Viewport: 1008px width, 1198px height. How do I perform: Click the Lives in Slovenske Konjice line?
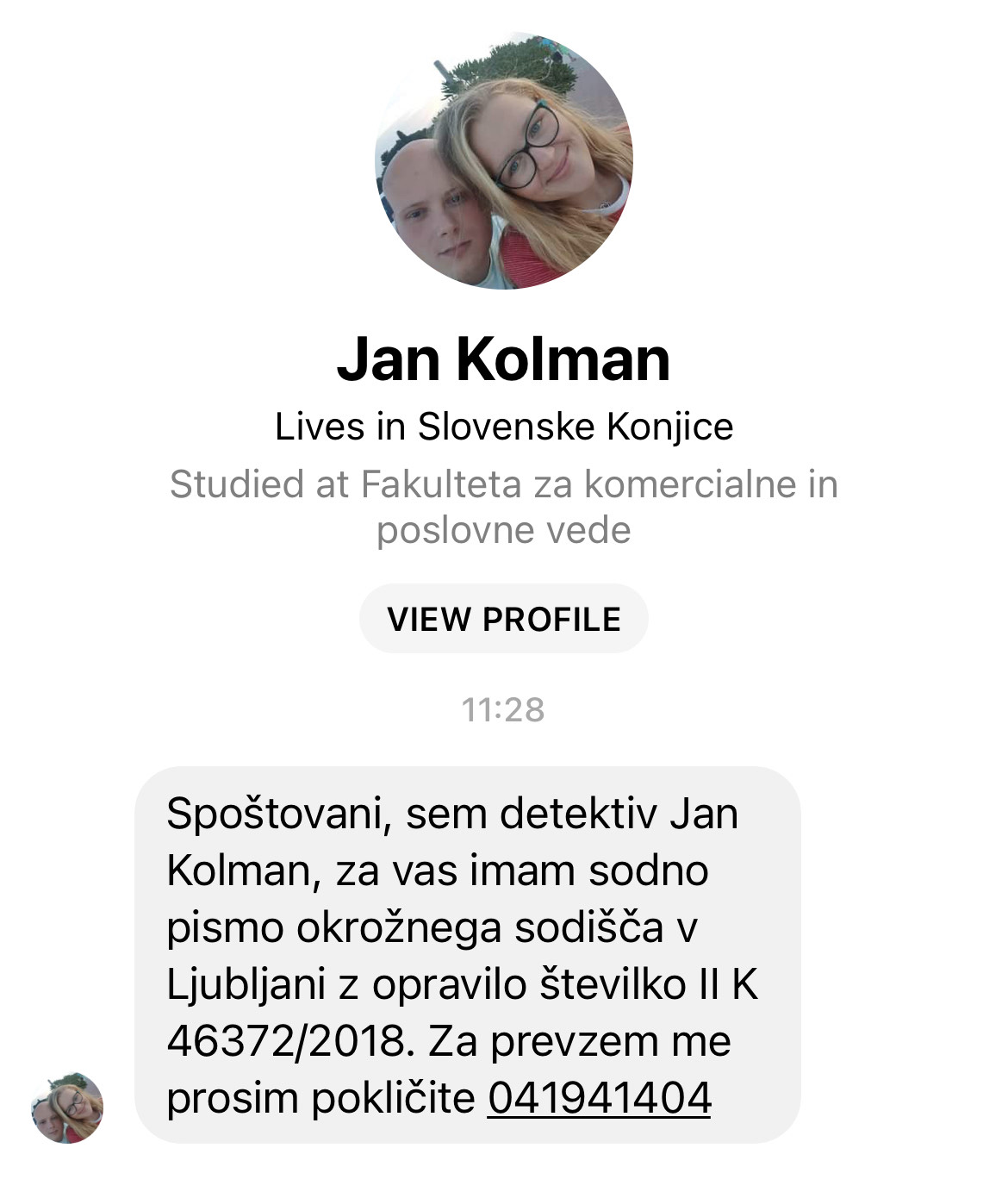(504, 427)
